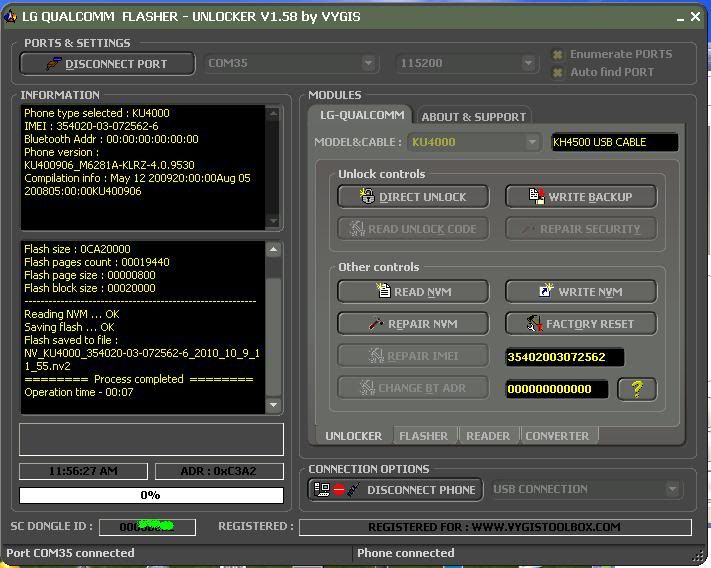Screen dimensions: 711x568
Task: Click the padlock icon on Direct Unlock
Action: (x=367, y=196)
